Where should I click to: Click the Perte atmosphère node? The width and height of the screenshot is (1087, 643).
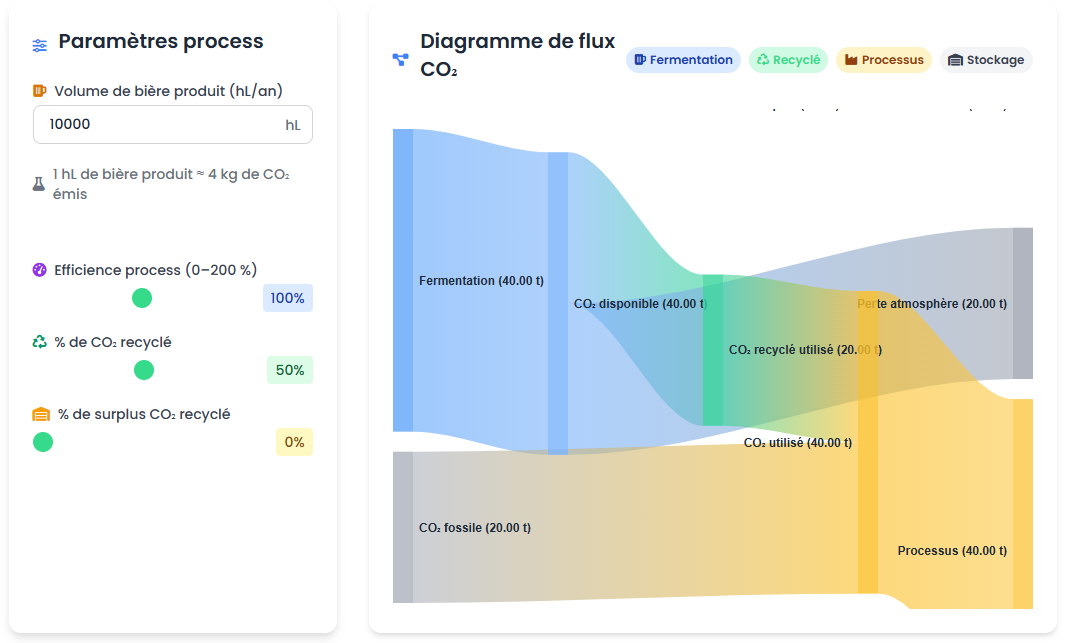[x=1022, y=303]
